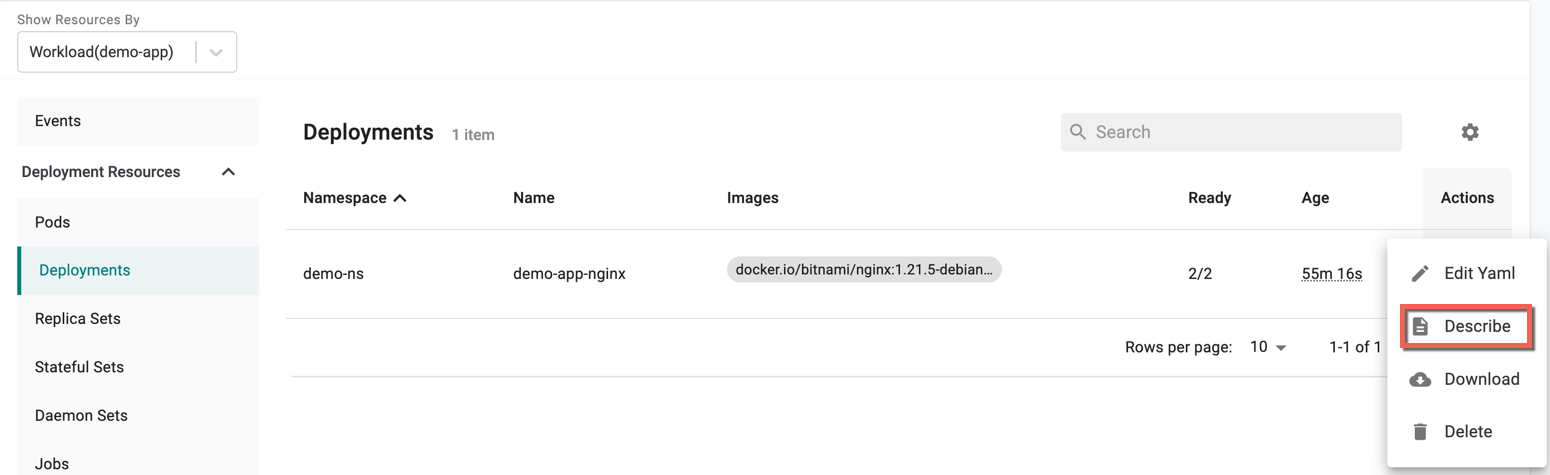
Task: Open the Show Resources By dropdown
Action: point(127,52)
